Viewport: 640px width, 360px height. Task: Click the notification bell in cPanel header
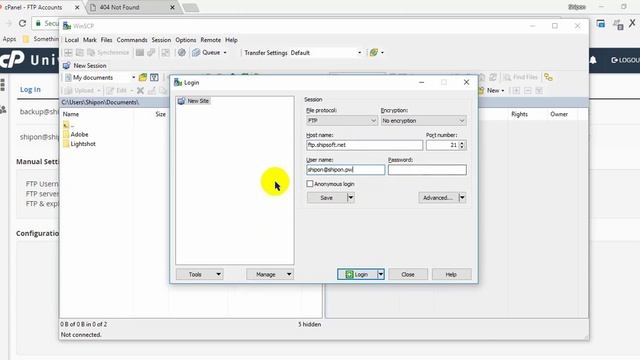click(x=593, y=60)
